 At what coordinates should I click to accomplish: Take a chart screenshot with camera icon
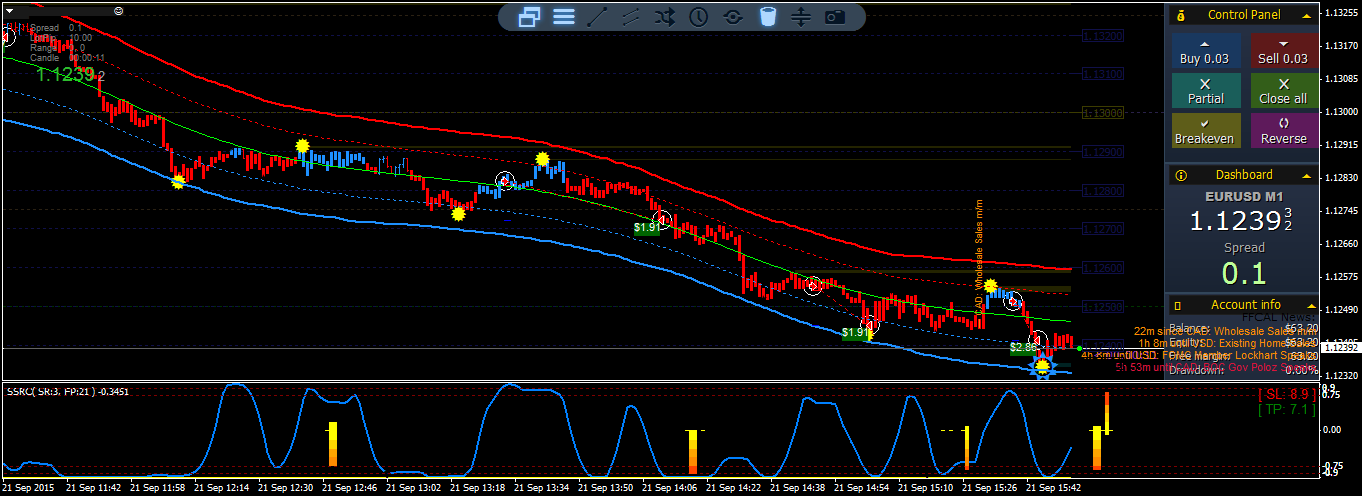pyautogui.click(x=835, y=16)
